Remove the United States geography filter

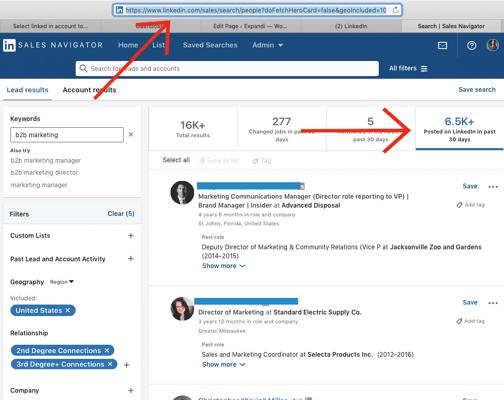[68, 310]
